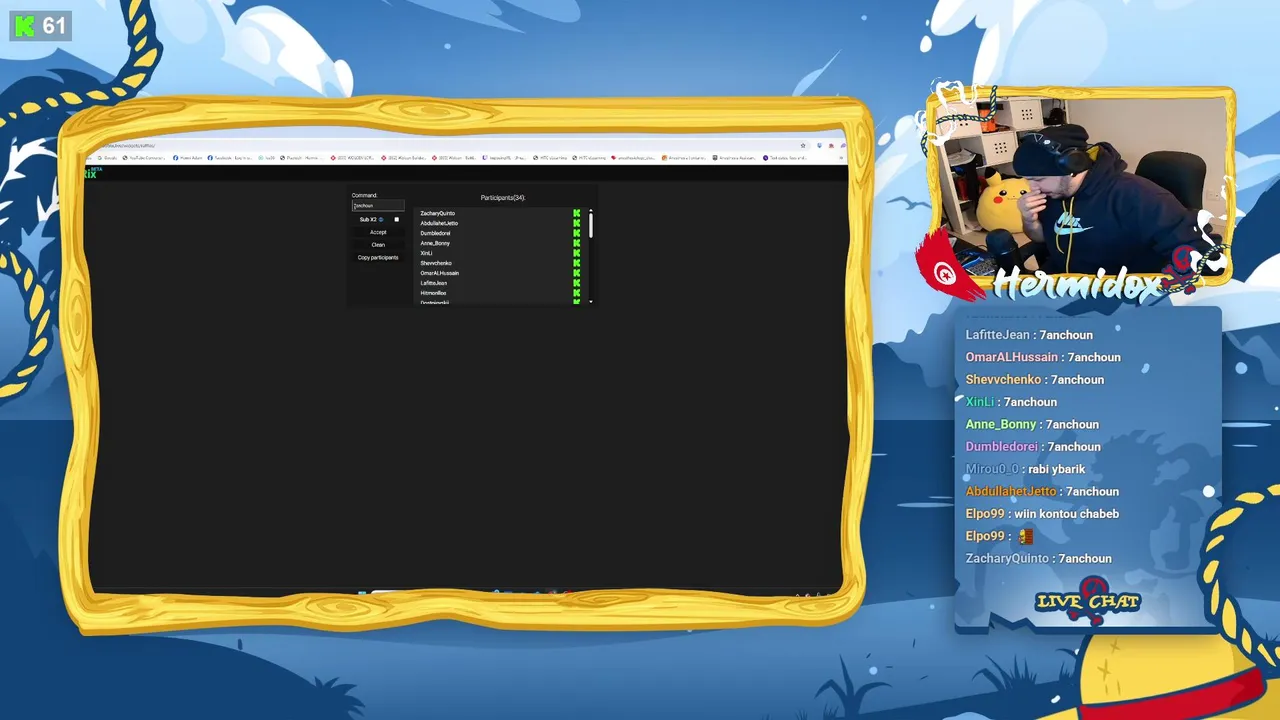Click chat message from LafitteJean
The height and width of the screenshot is (720, 1280).
tap(1029, 335)
